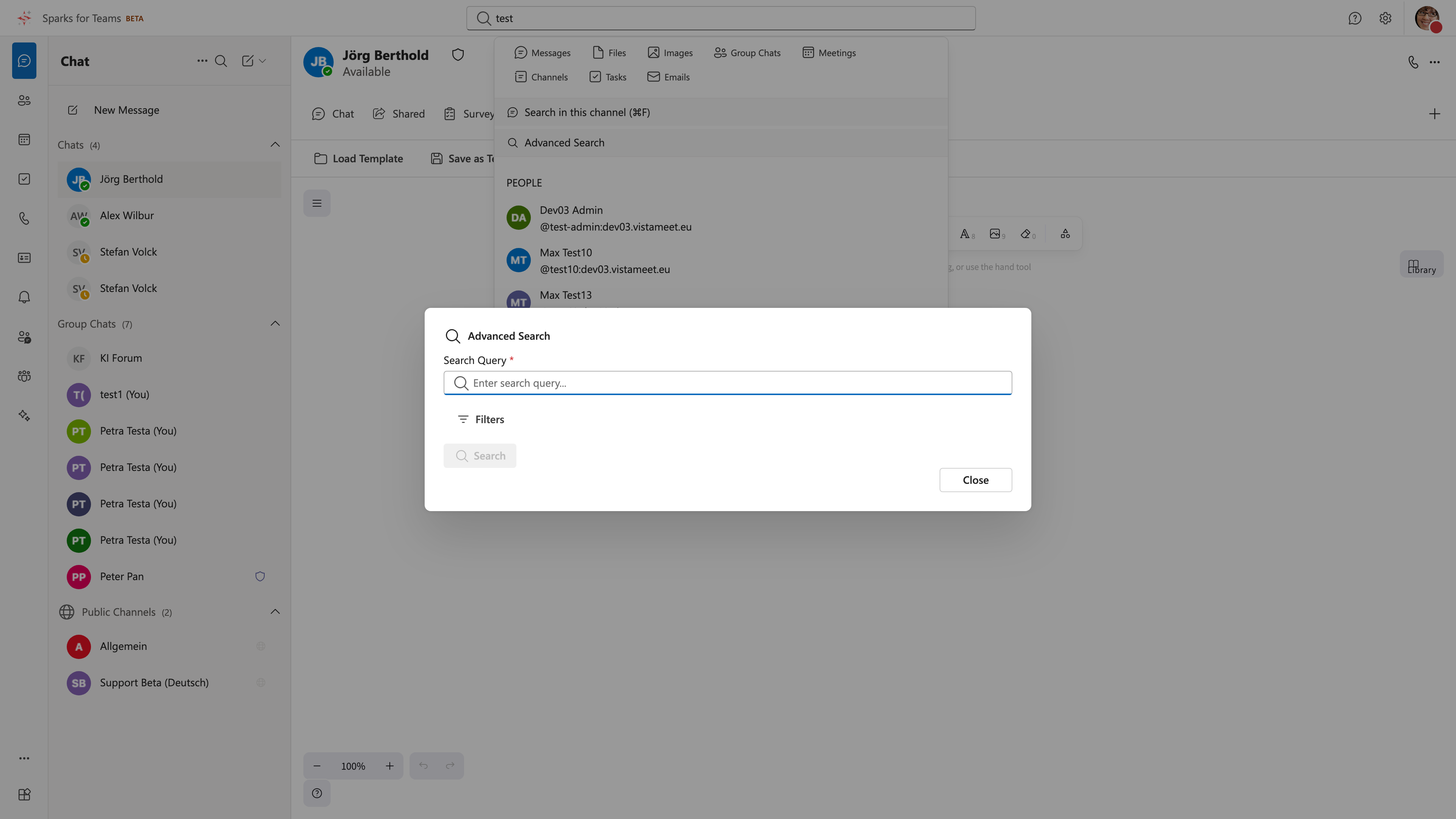Viewport: 1456px width, 819px height.
Task: Click the search icon in Chat panel header
Action: (221, 61)
